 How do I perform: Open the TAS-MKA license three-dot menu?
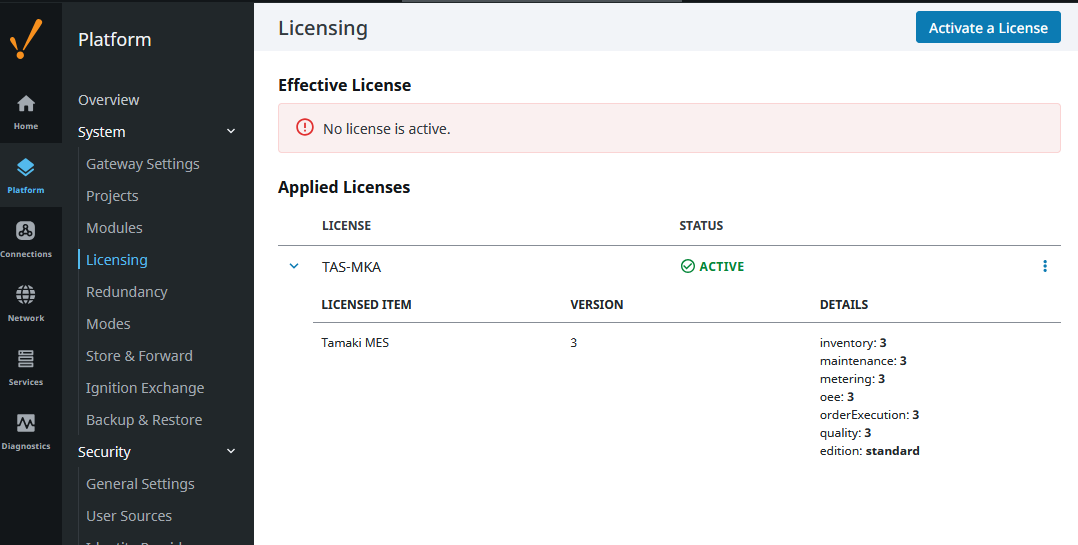tap(1044, 266)
